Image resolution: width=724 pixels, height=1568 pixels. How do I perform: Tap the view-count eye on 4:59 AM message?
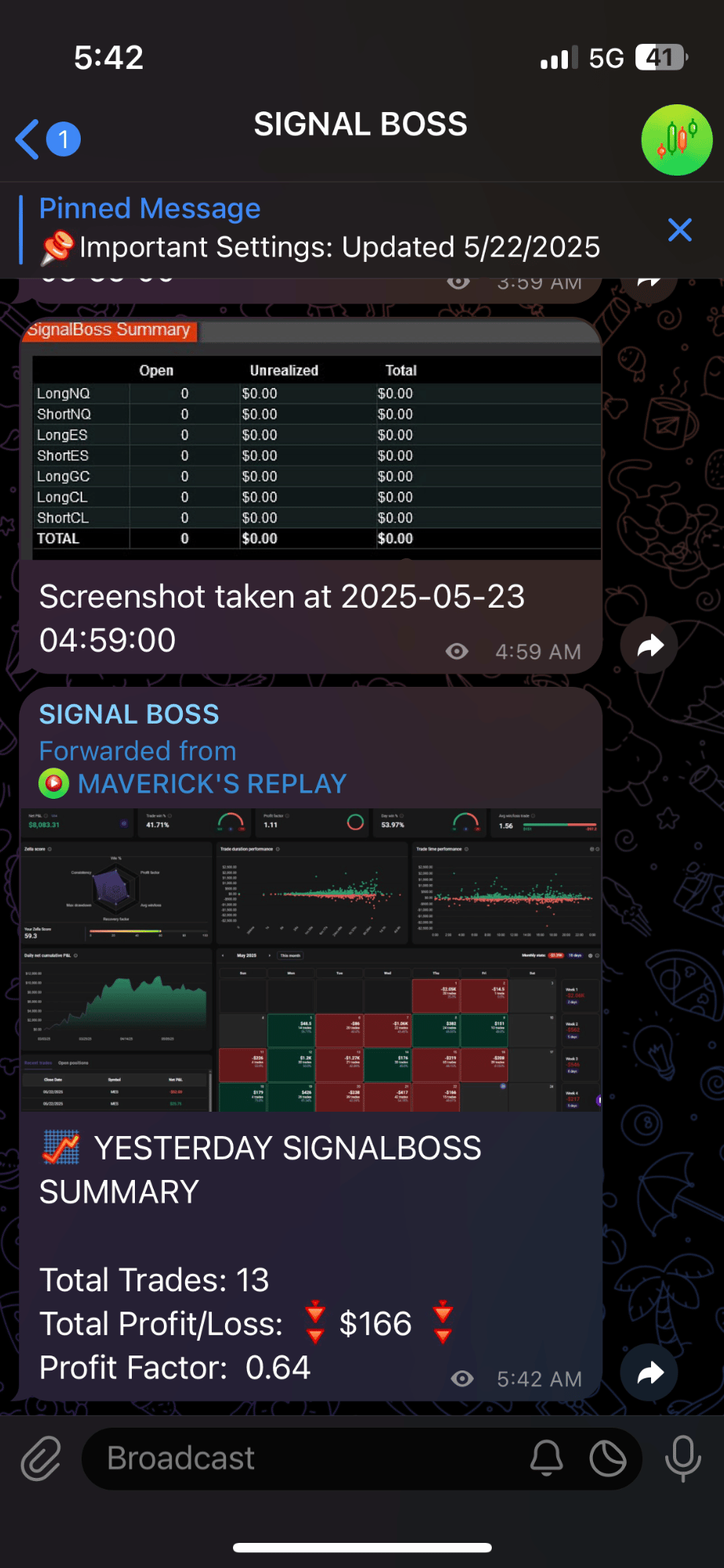tap(457, 652)
